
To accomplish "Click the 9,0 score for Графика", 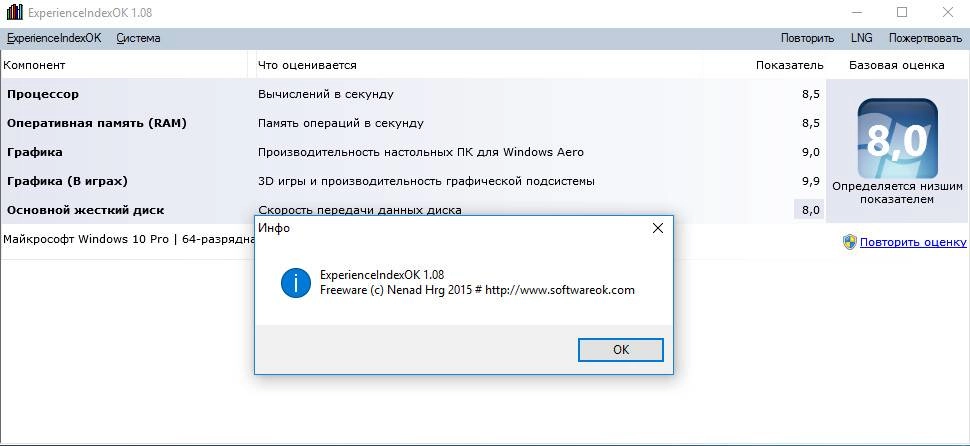I will point(810,152).
